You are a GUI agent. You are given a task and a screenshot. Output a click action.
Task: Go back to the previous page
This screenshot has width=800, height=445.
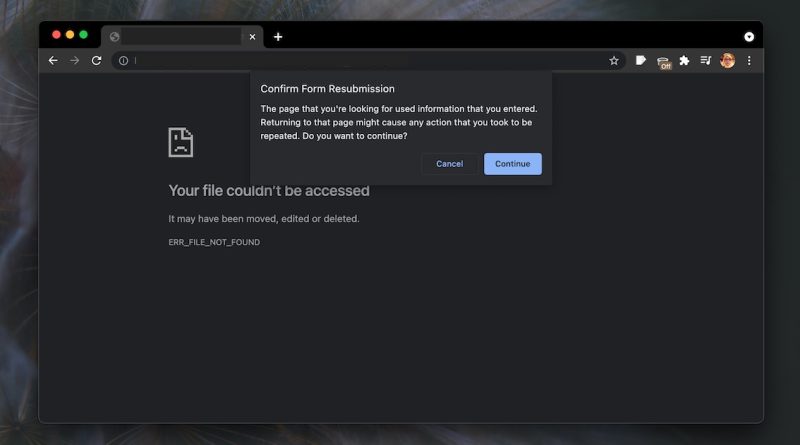click(x=53, y=61)
